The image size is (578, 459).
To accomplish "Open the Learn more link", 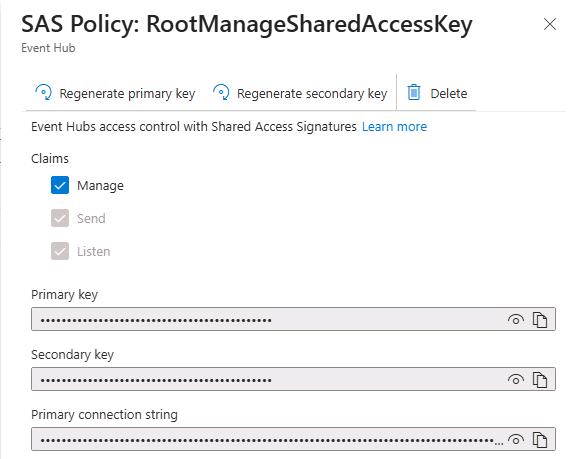I will coord(394,127).
